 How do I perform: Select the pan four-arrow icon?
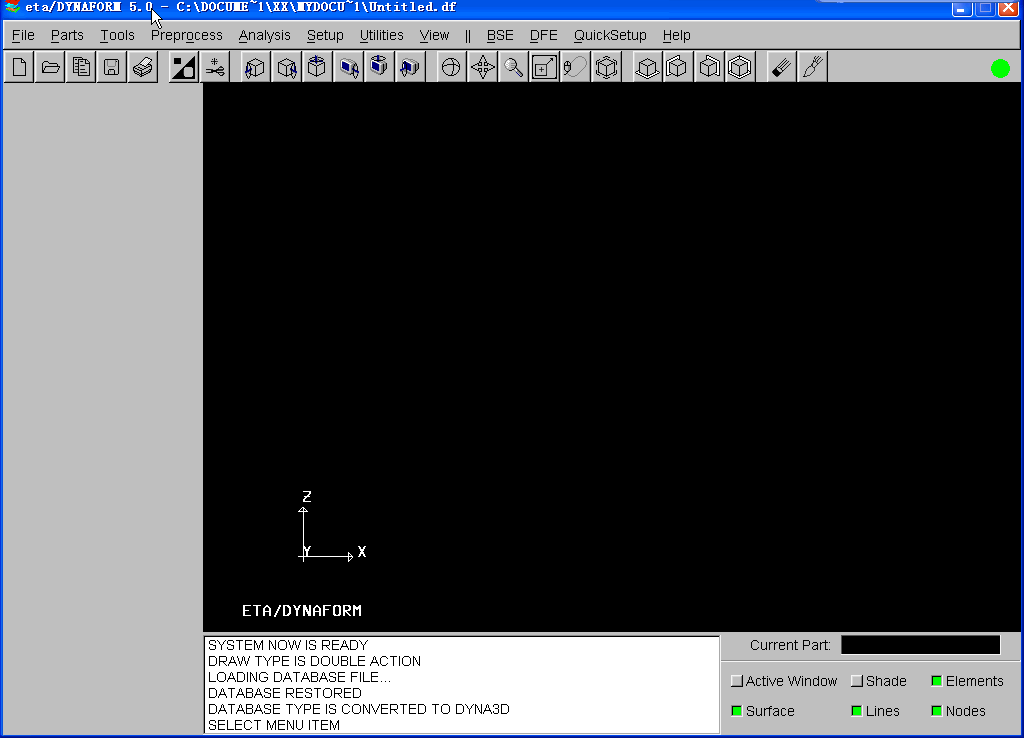[x=483, y=67]
